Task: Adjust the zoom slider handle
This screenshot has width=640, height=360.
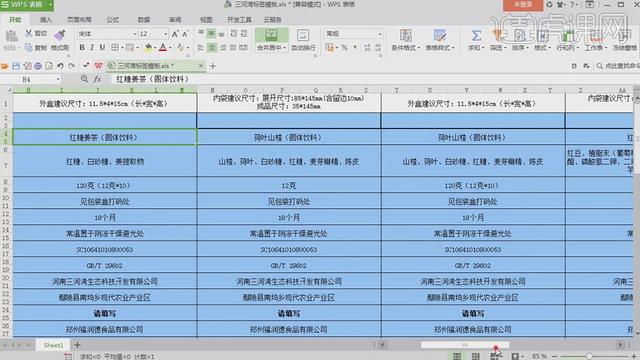Action: pyautogui.click(x=589, y=356)
